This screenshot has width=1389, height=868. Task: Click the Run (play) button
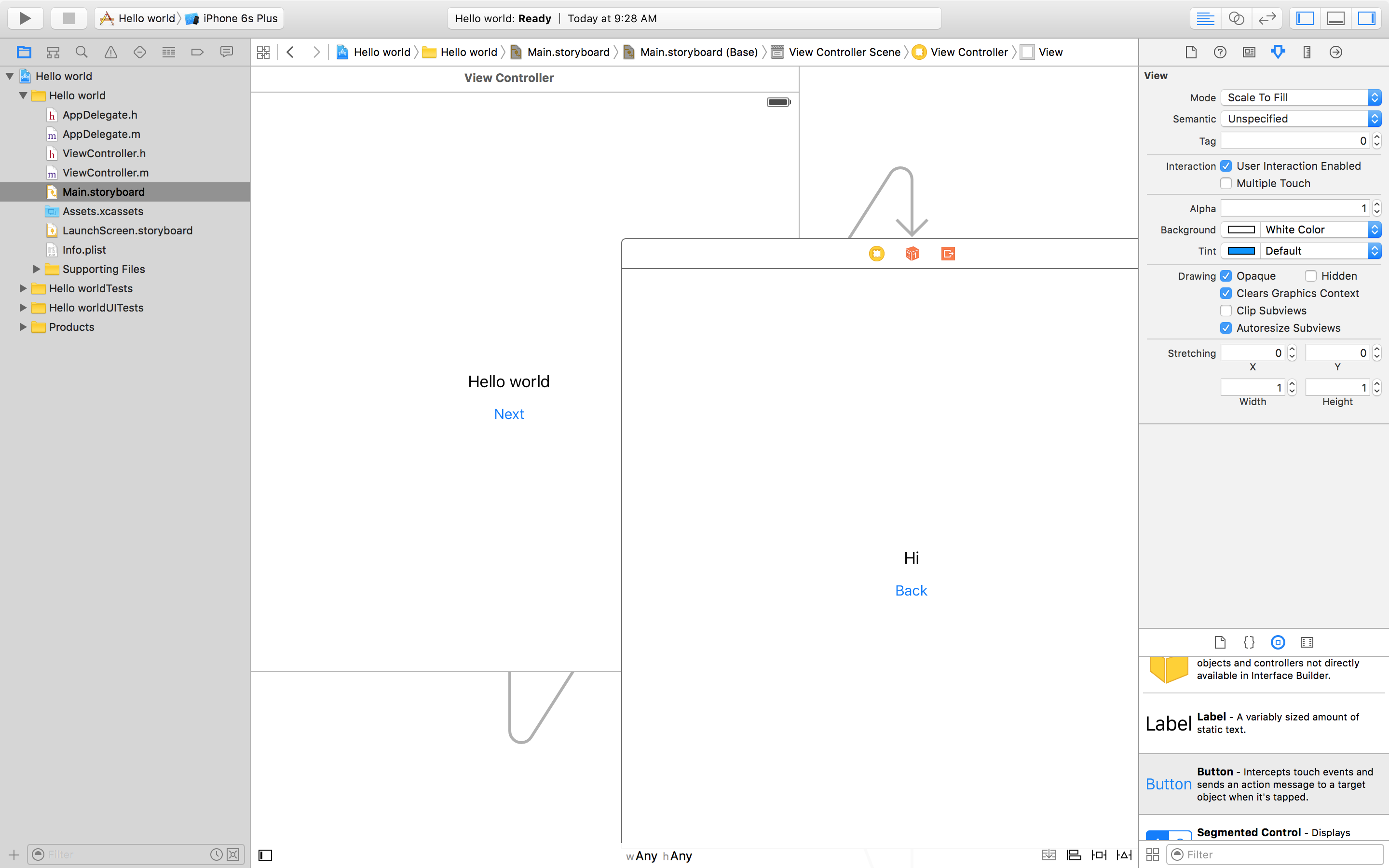tap(25, 18)
